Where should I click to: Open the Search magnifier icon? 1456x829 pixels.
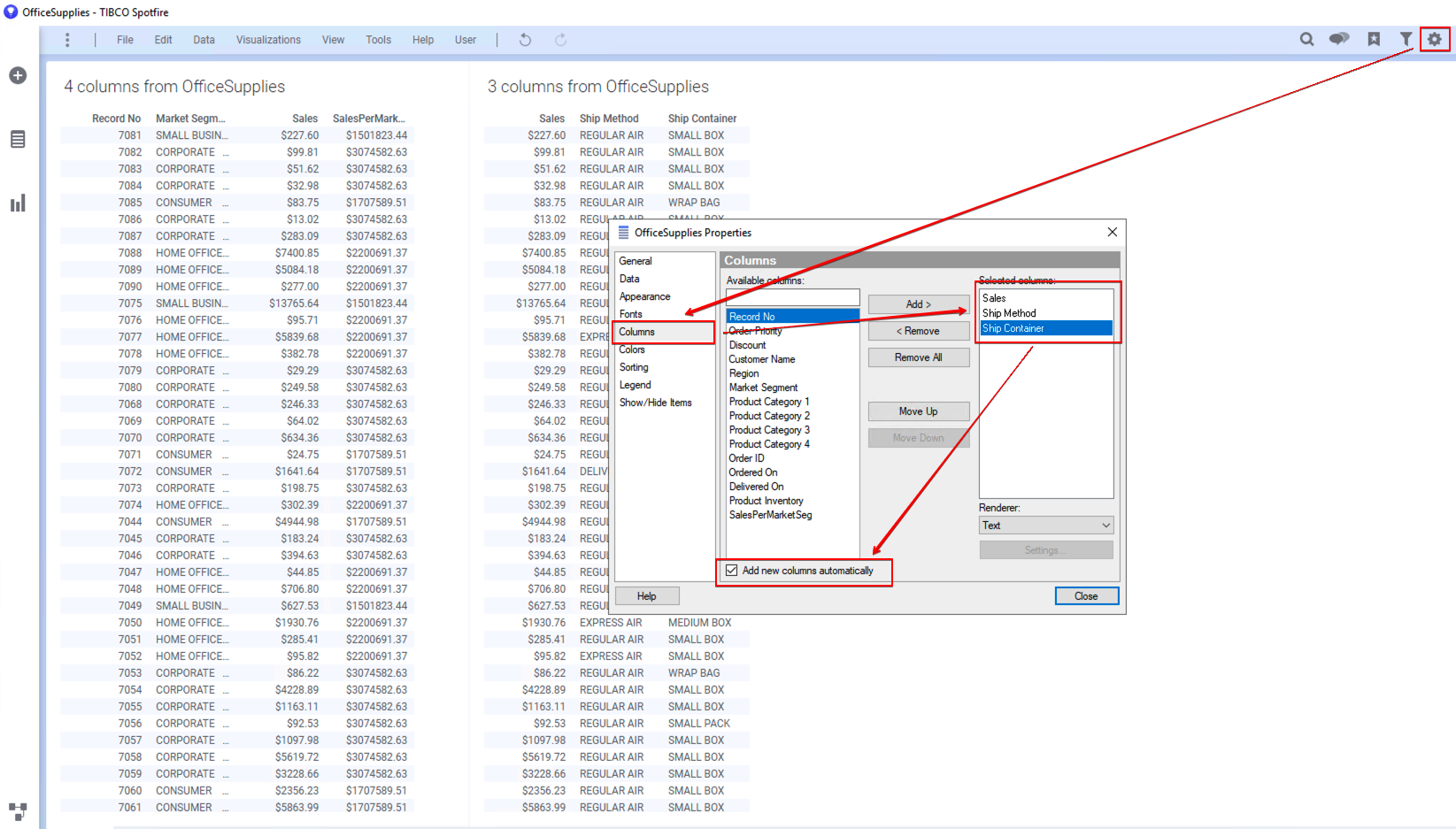[1306, 39]
